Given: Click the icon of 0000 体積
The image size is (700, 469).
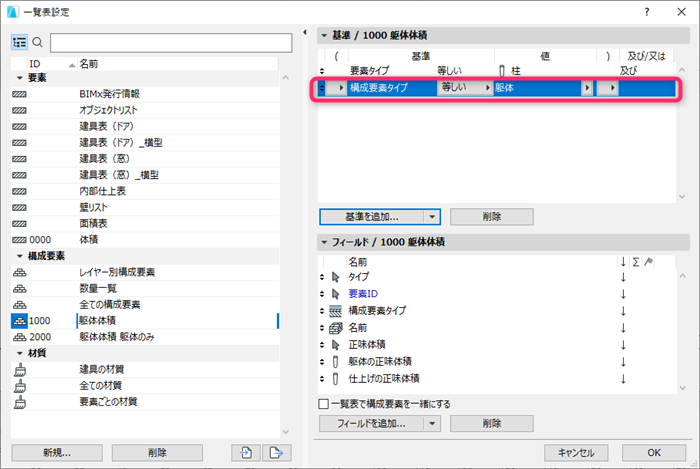Looking at the screenshot, I should point(19,240).
